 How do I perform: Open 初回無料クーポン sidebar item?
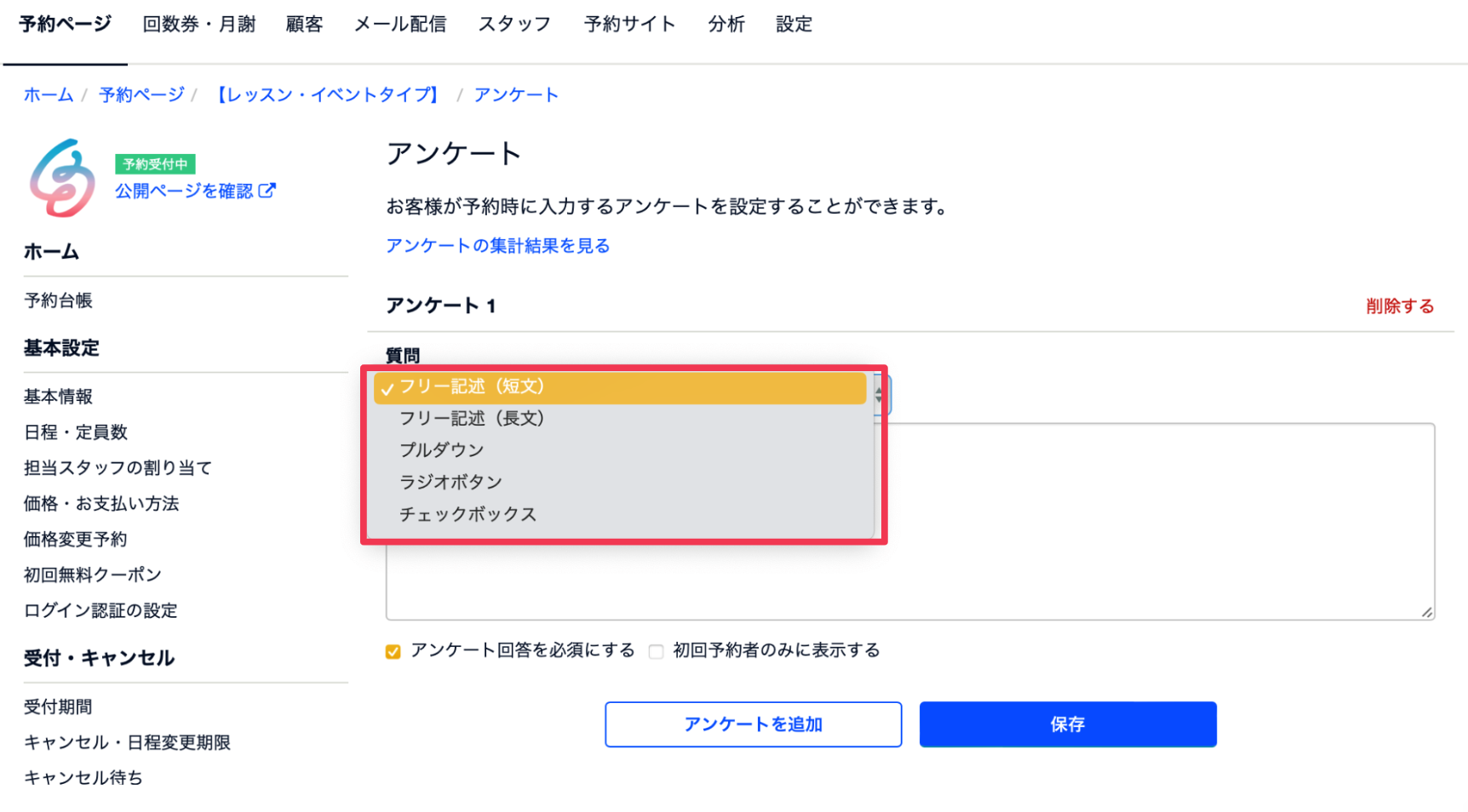pyautogui.click(x=93, y=575)
